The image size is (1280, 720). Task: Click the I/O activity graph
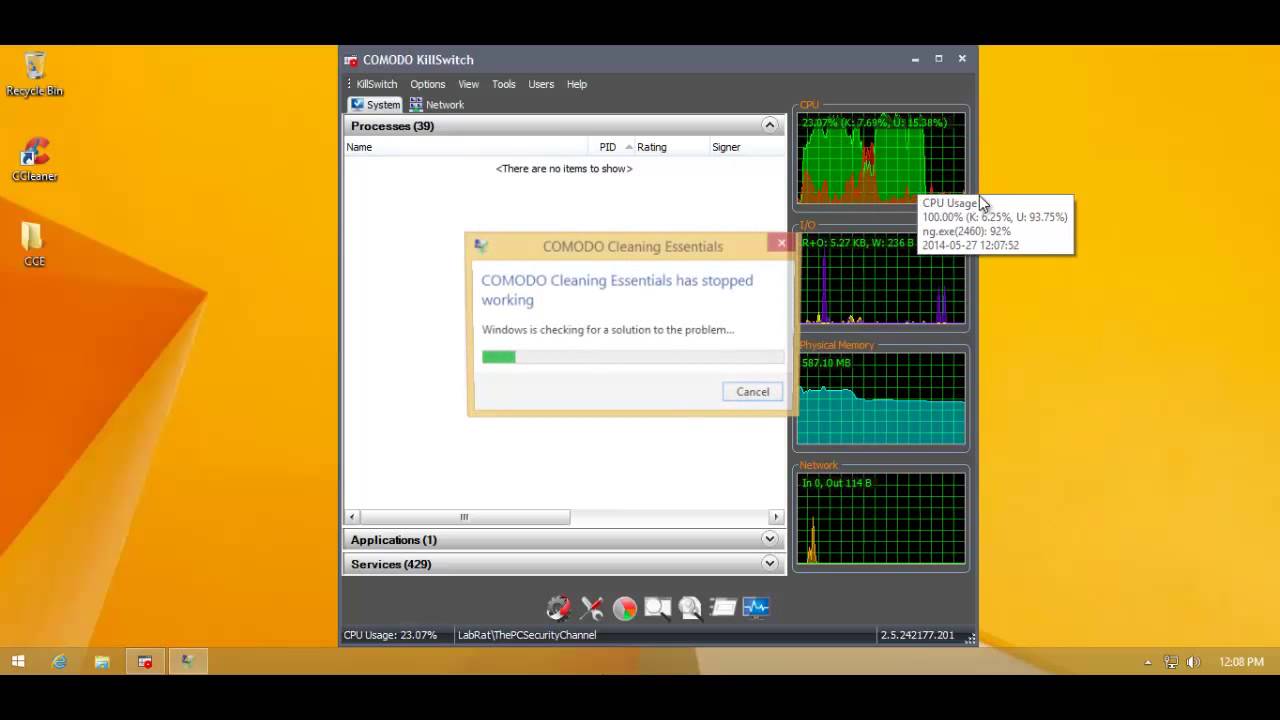coord(881,279)
